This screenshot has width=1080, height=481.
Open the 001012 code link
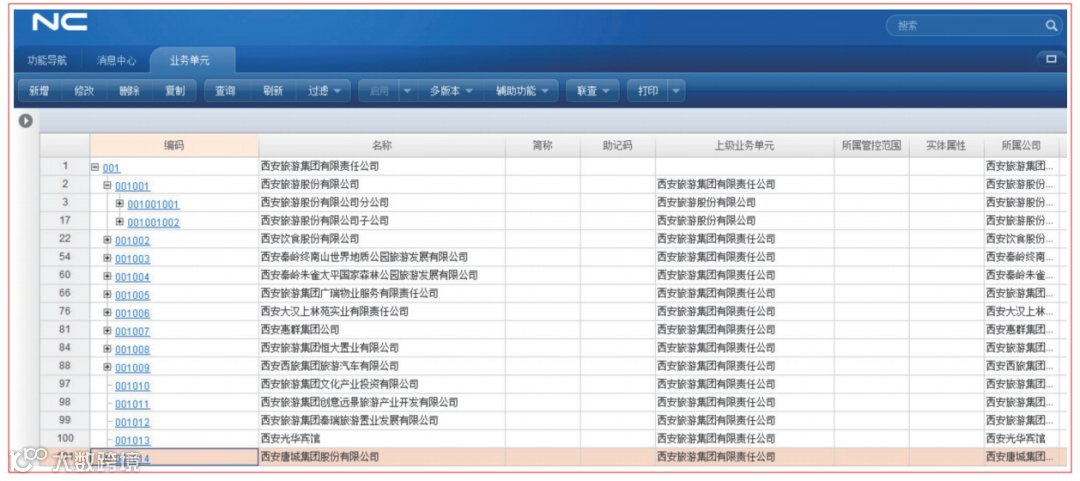click(x=132, y=422)
